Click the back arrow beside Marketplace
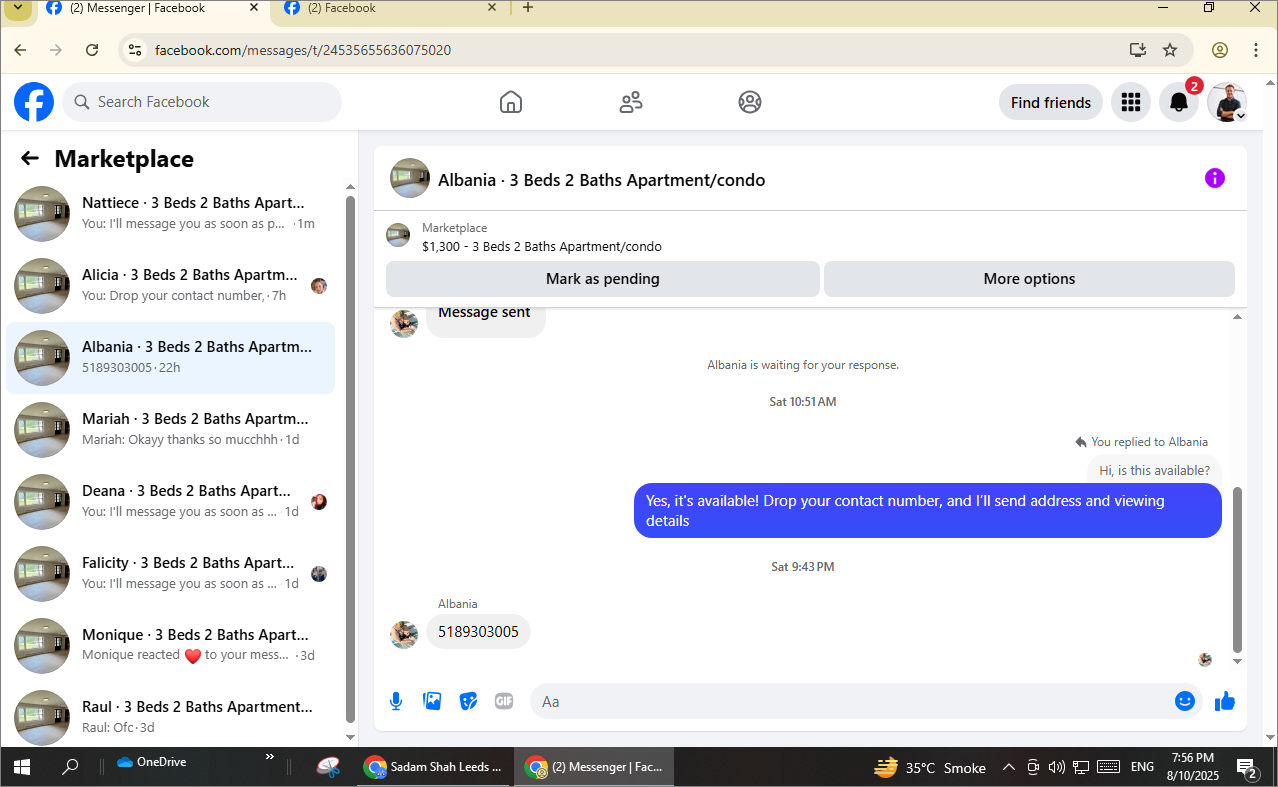 click(x=30, y=158)
